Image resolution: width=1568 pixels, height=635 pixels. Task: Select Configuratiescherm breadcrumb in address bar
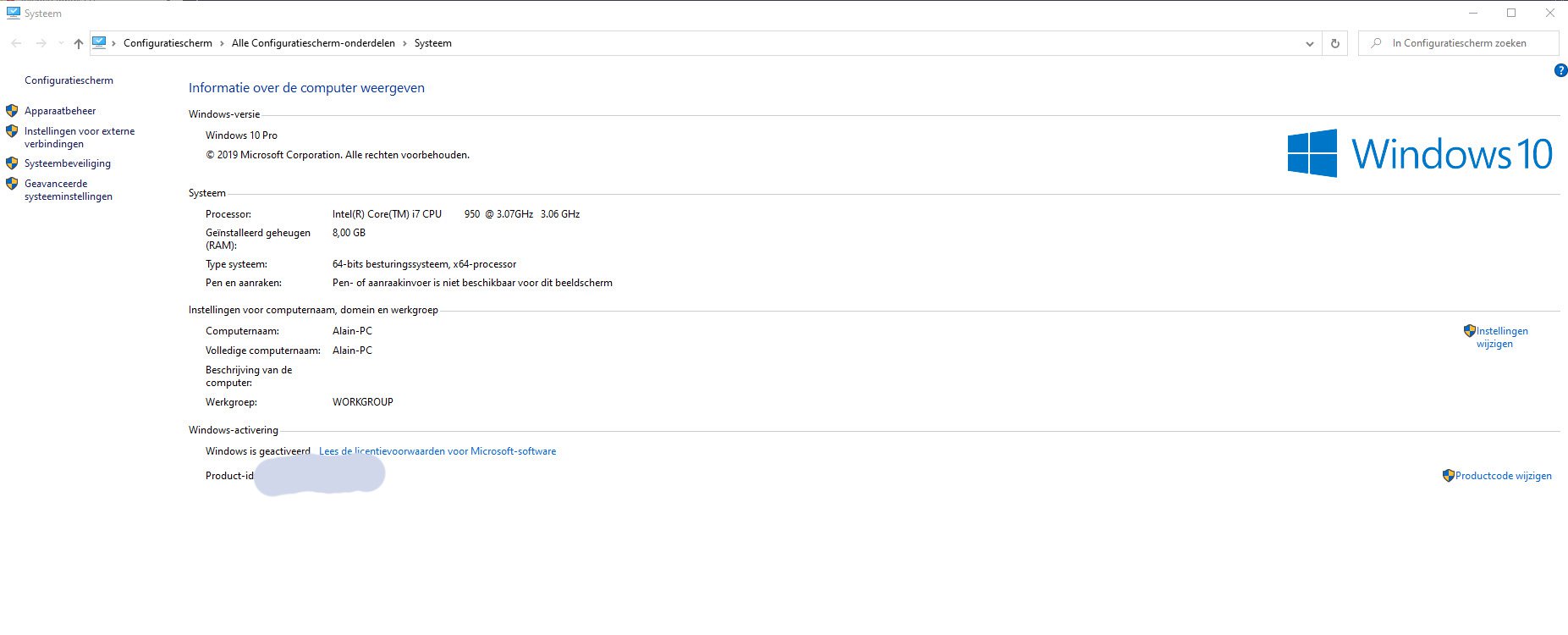(x=168, y=43)
